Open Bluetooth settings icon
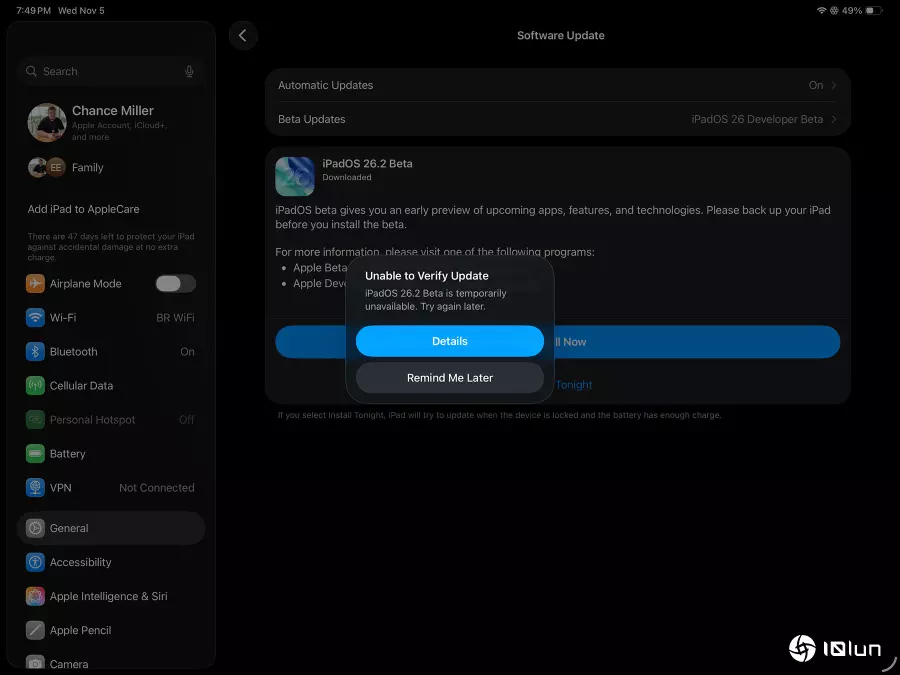This screenshot has width=900, height=675. click(36, 352)
